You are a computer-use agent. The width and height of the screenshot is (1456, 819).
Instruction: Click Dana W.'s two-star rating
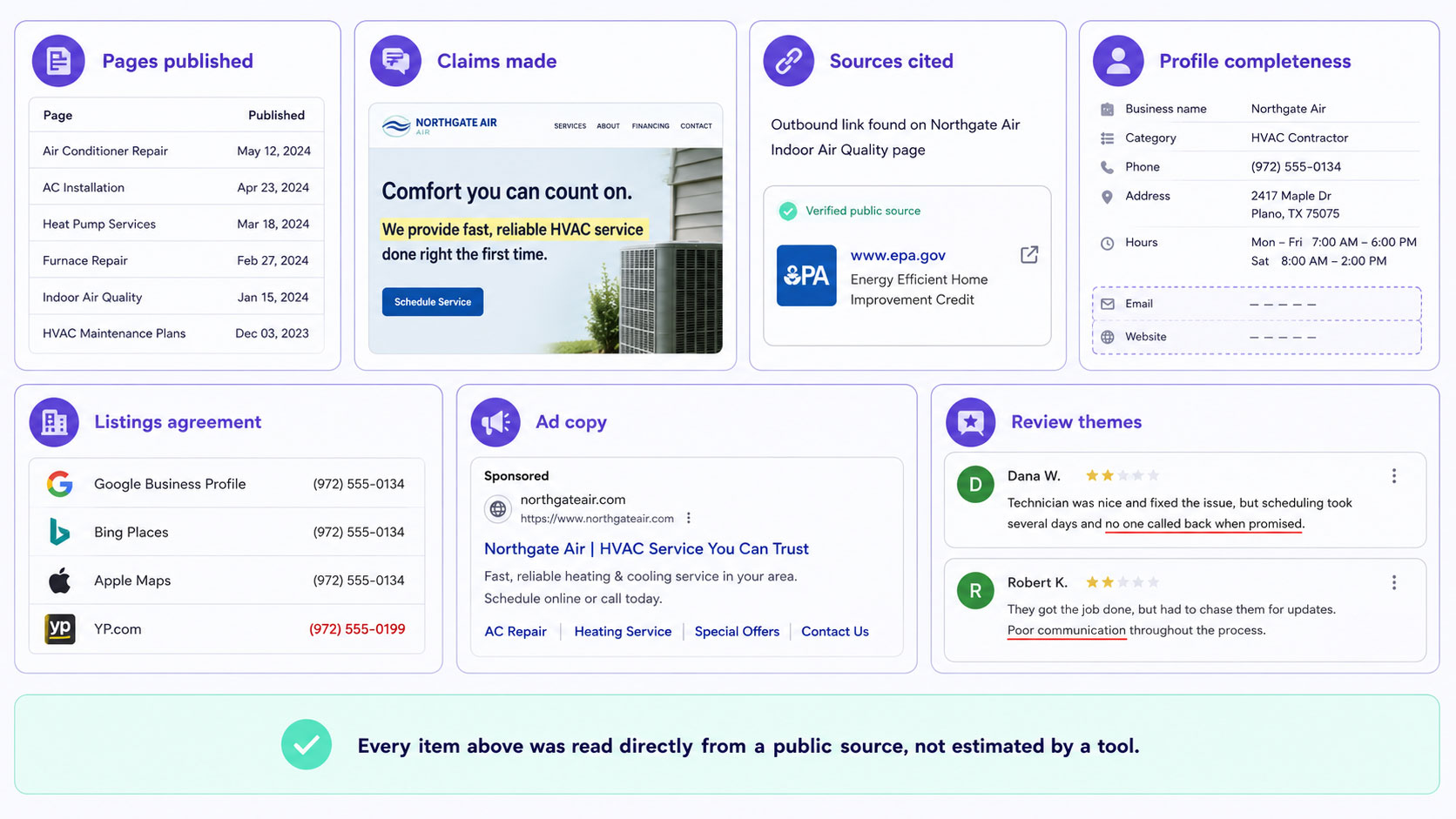pyautogui.click(x=1122, y=475)
